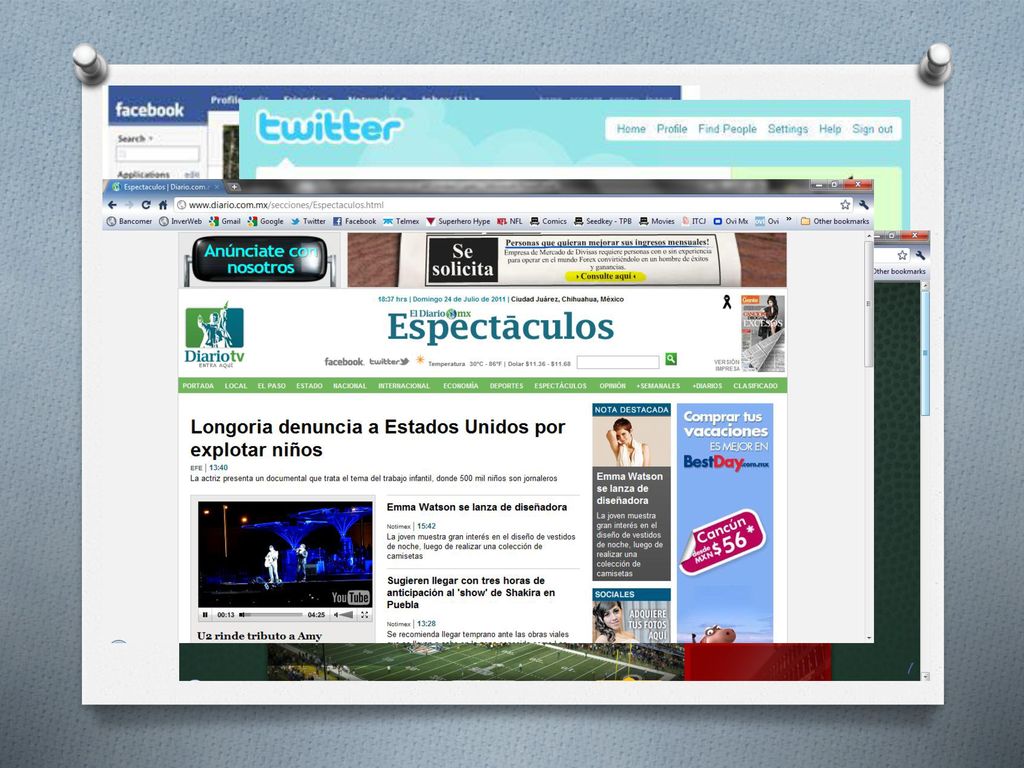This screenshot has height=768, width=1024.
Task: Open Twitter bookmark in bookmarks bar
Action: 308,221
